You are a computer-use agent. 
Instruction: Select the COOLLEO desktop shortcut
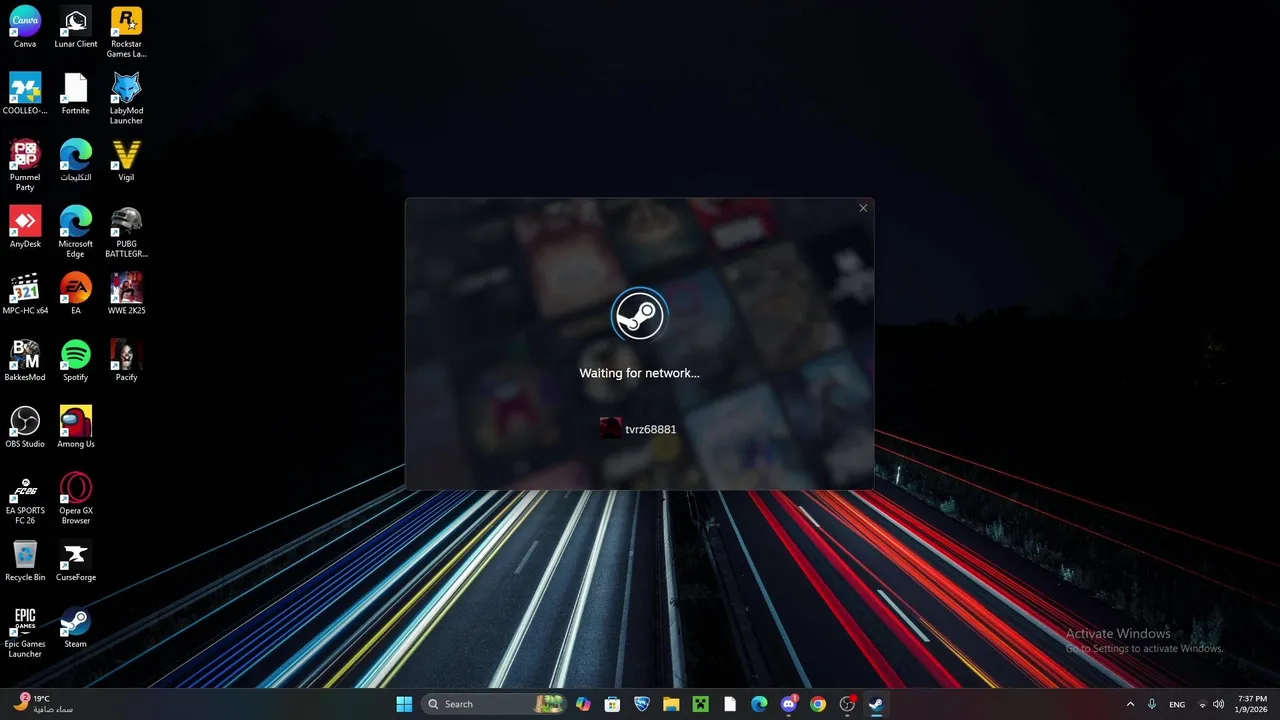click(25, 94)
